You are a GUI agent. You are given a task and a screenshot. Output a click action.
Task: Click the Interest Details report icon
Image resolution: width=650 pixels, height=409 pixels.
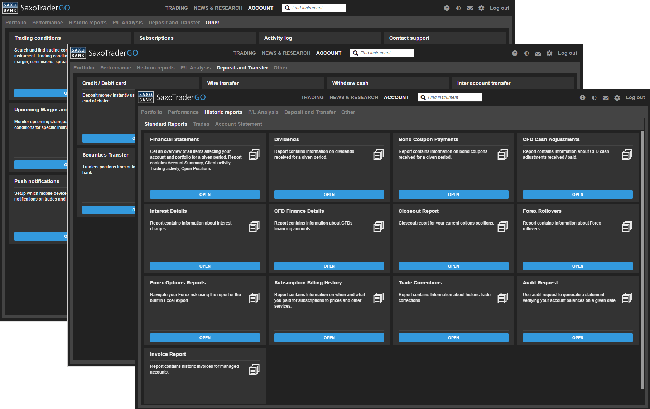point(252,226)
